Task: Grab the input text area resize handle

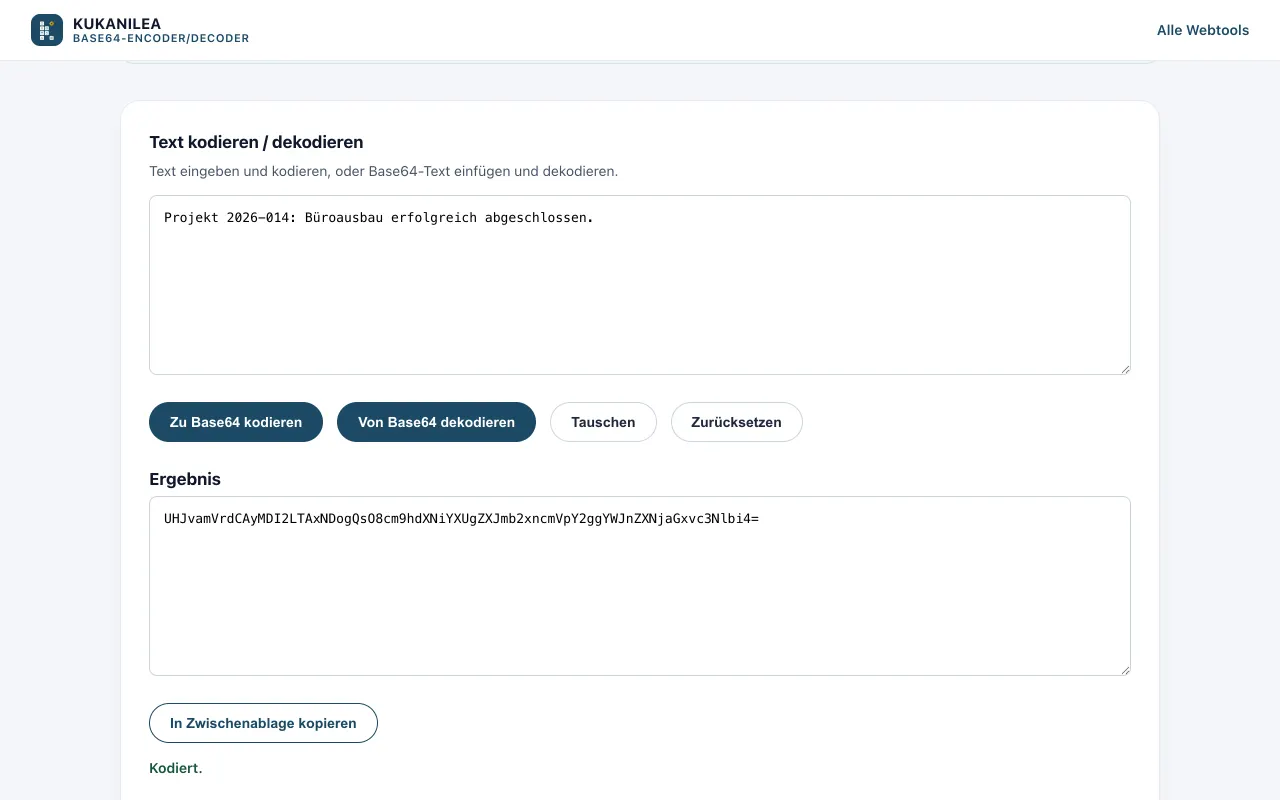Action: pyautogui.click(x=1124, y=368)
